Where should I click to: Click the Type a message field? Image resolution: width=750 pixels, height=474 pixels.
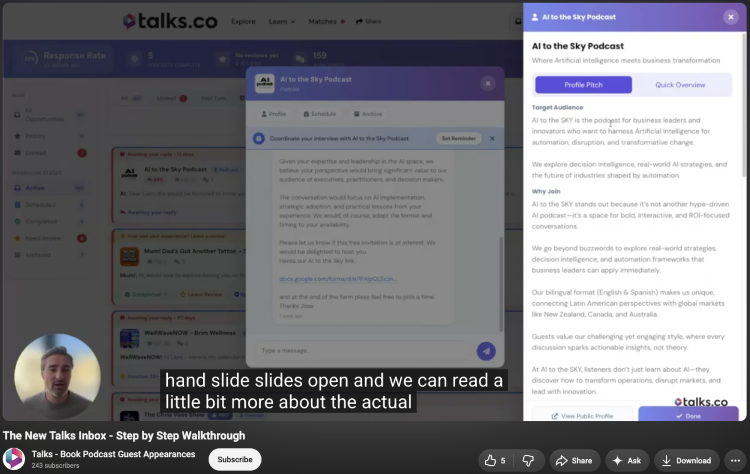point(364,351)
